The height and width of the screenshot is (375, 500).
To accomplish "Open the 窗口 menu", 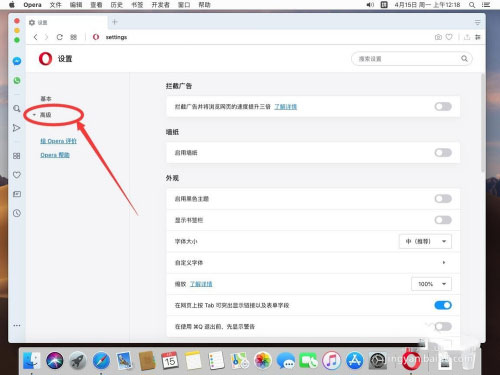I will point(184,5).
